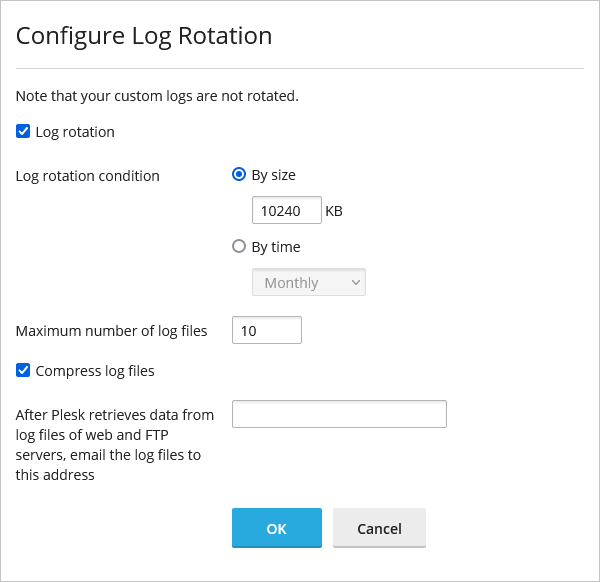Click the 'After Plesk retrieves data' description label
Viewport: 600px width, 582px height.
coord(115,445)
